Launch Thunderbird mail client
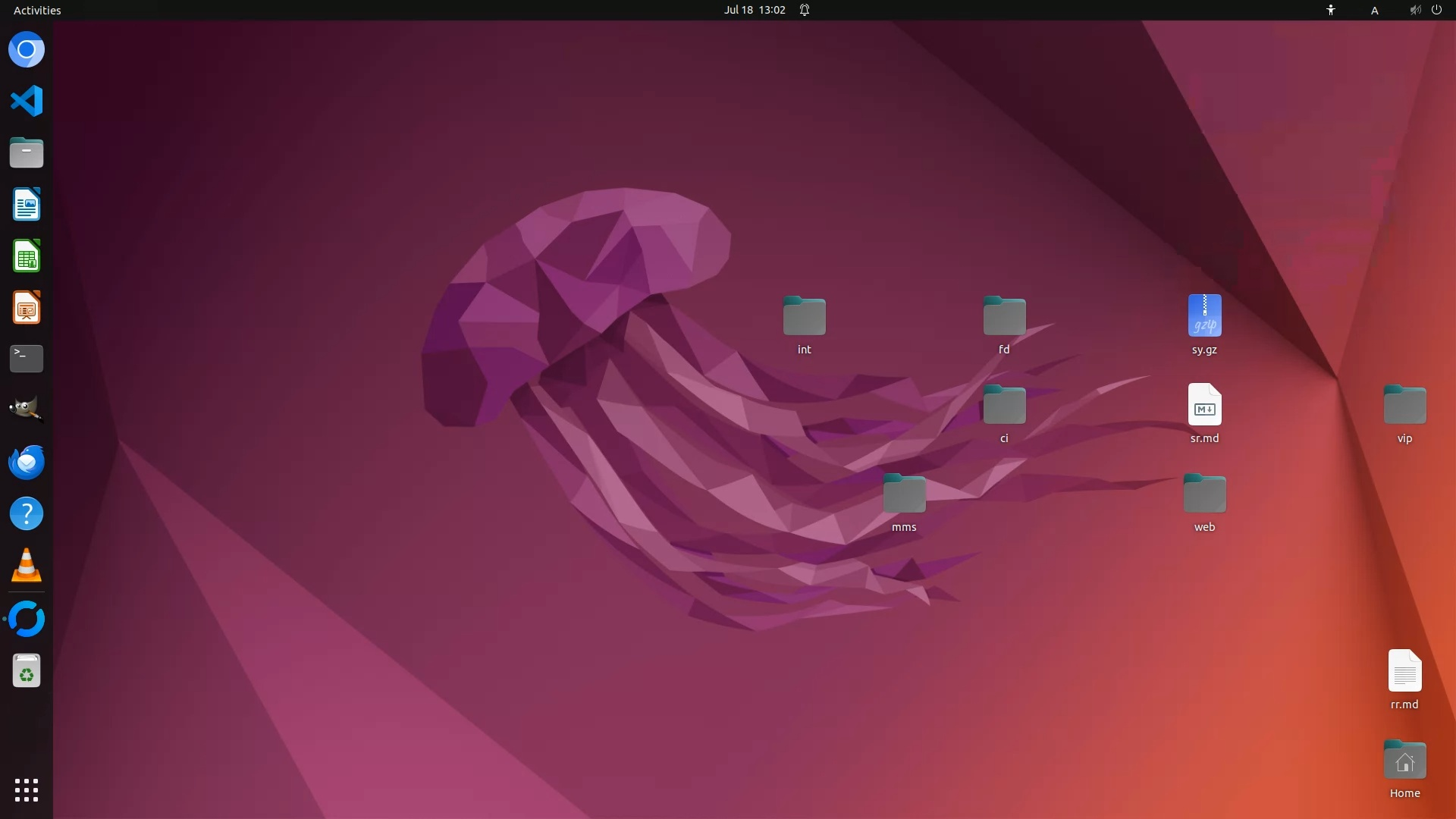This screenshot has height=819, width=1456. pyautogui.click(x=27, y=462)
